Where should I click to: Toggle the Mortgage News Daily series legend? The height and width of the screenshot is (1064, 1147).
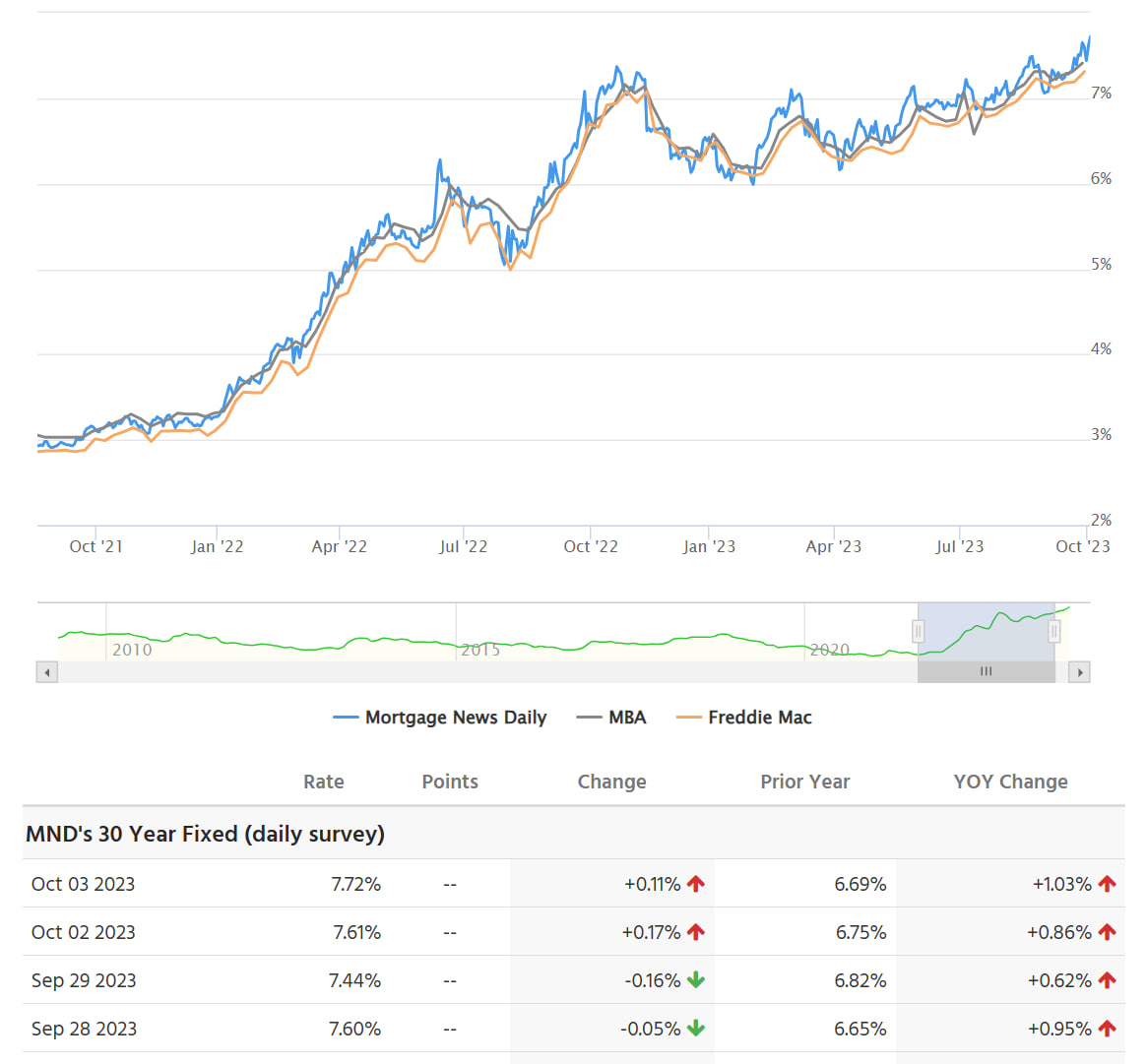pos(440,718)
